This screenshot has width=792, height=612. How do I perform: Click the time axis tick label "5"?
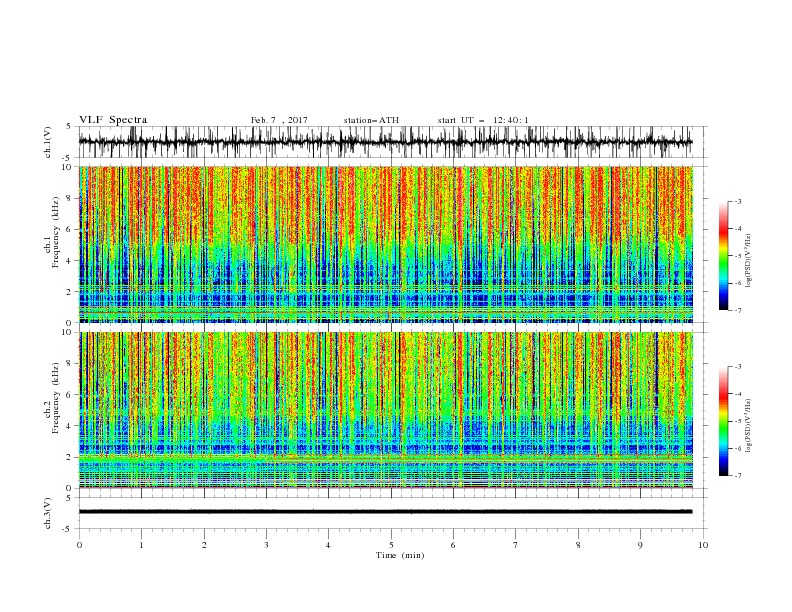pyautogui.click(x=391, y=545)
